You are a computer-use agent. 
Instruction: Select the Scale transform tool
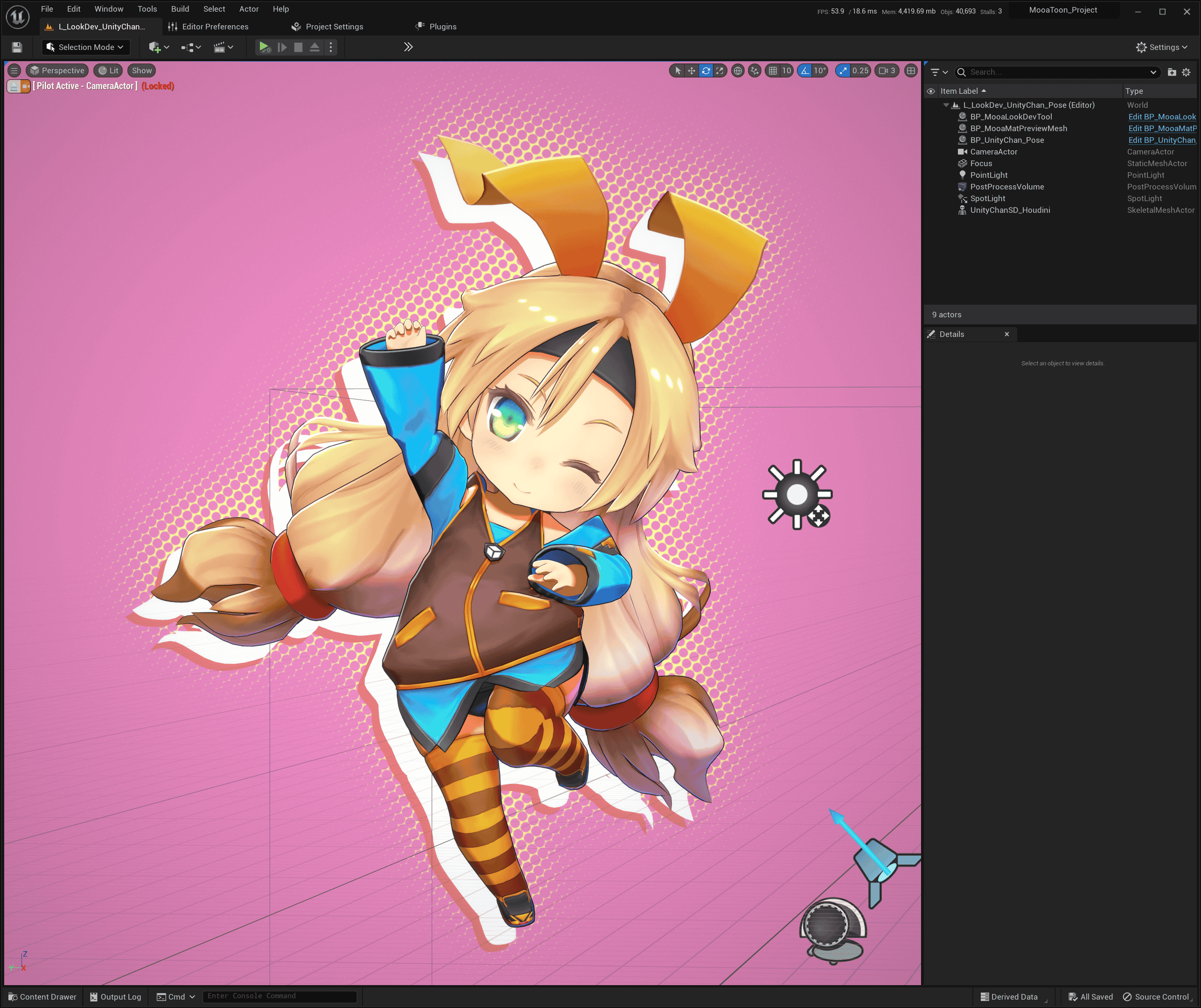click(x=719, y=70)
